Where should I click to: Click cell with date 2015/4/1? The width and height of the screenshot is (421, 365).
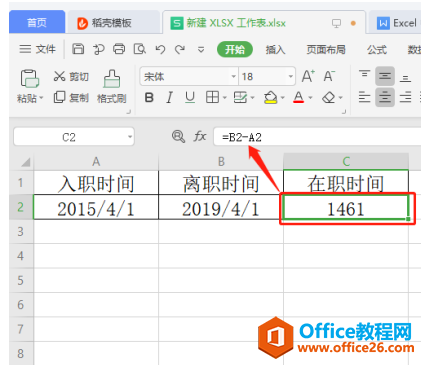96,207
